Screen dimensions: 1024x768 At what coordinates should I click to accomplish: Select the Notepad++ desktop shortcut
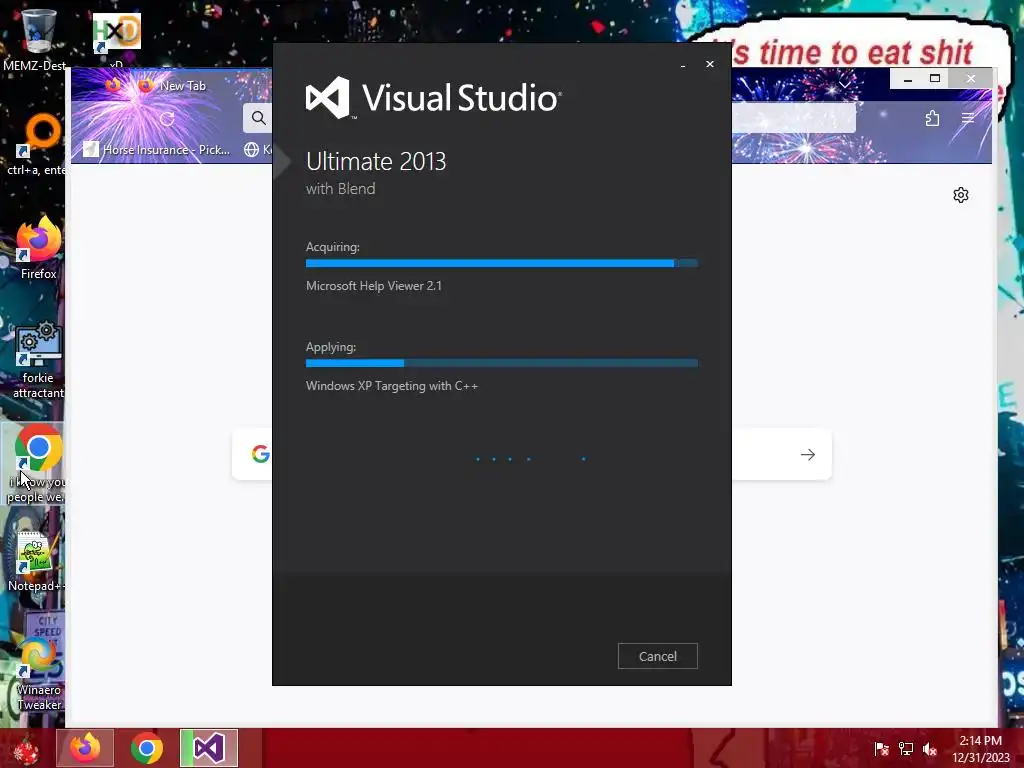[x=37, y=562]
